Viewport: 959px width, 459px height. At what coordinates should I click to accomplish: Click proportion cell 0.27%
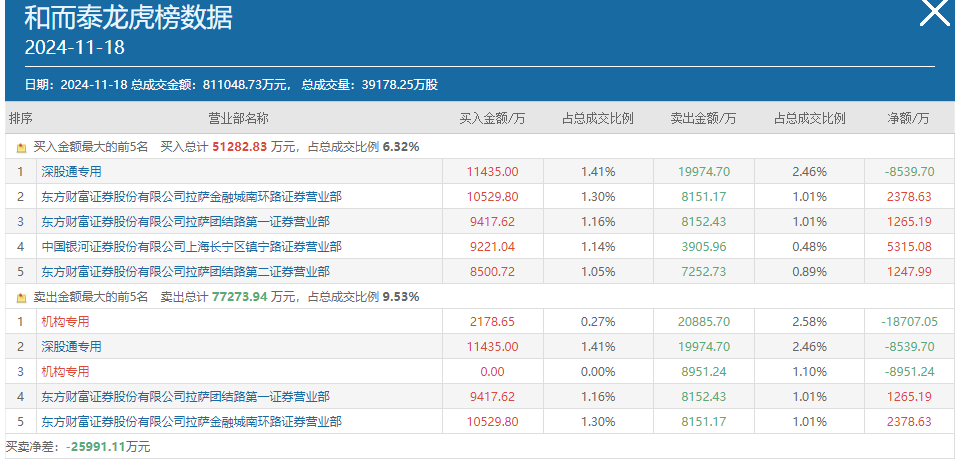coord(598,321)
